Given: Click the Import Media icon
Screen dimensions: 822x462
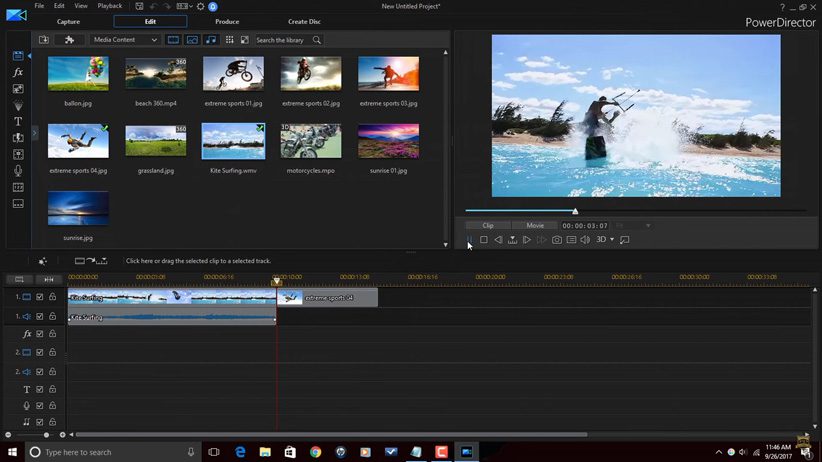Looking at the screenshot, I should [x=44, y=40].
